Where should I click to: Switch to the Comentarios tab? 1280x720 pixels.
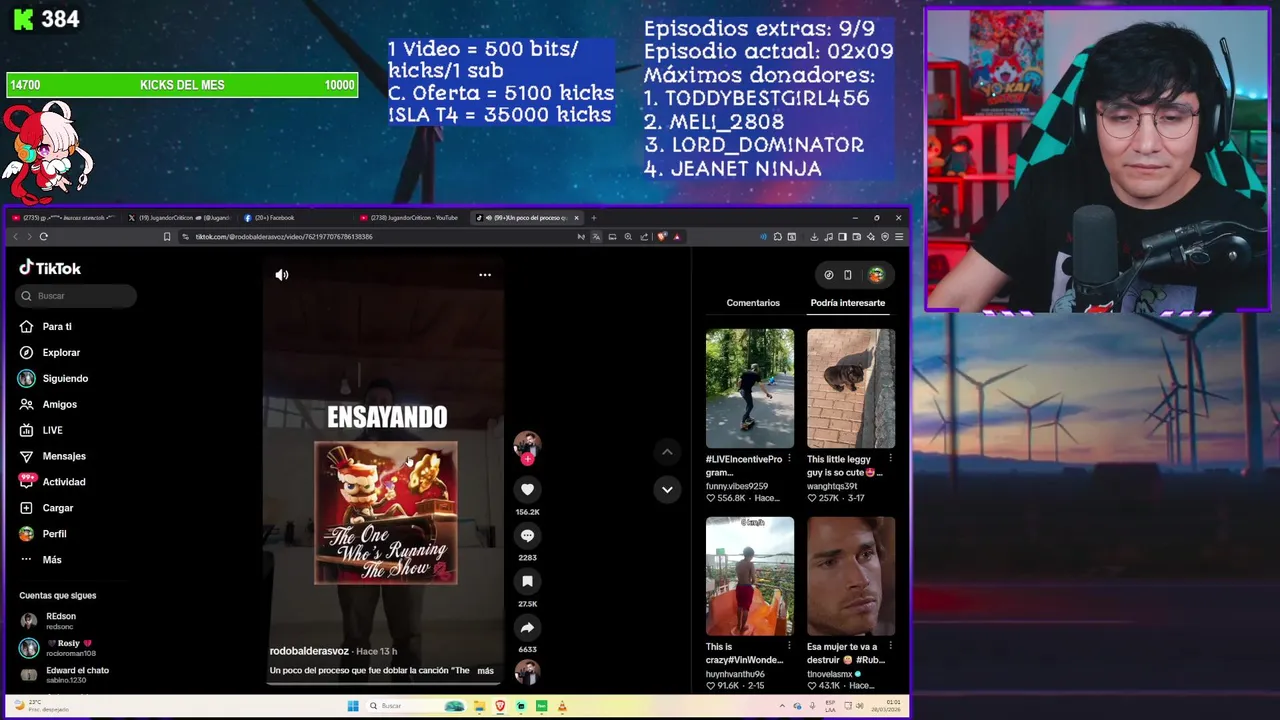753,303
